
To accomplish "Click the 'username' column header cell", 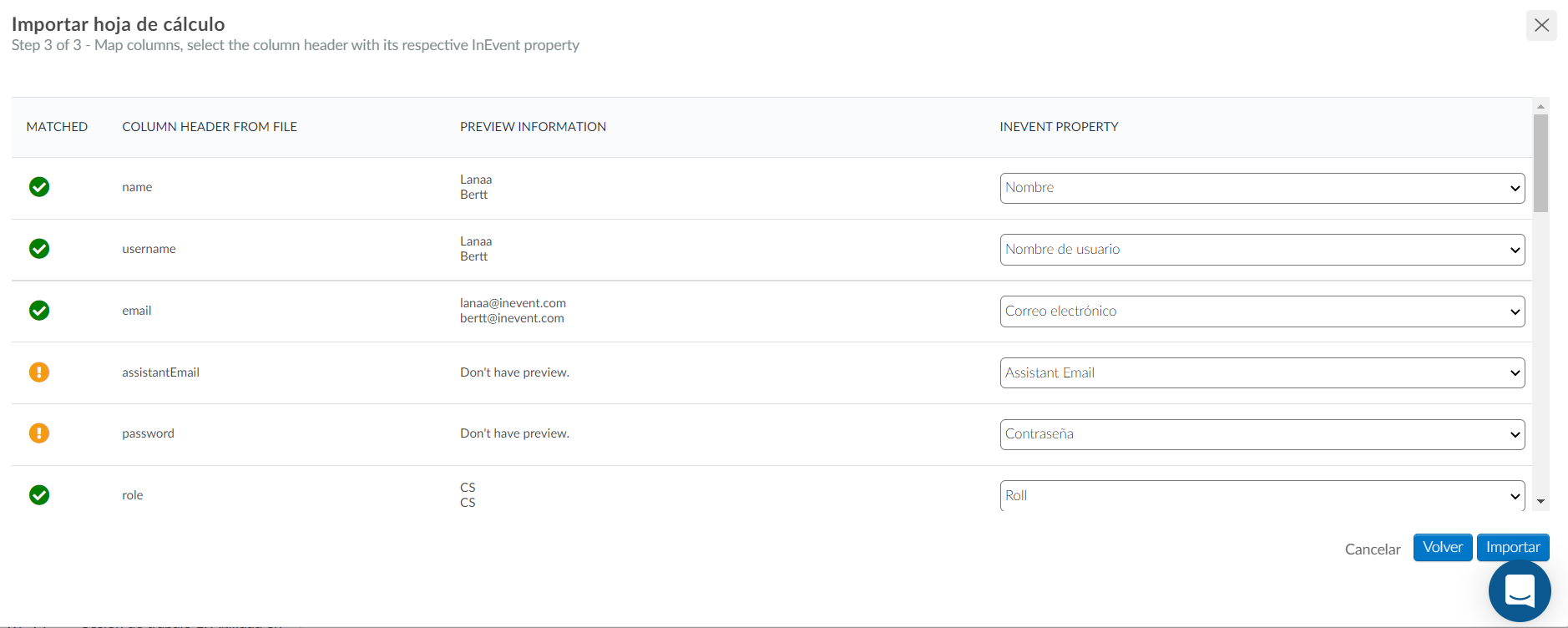I will (x=149, y=249).
